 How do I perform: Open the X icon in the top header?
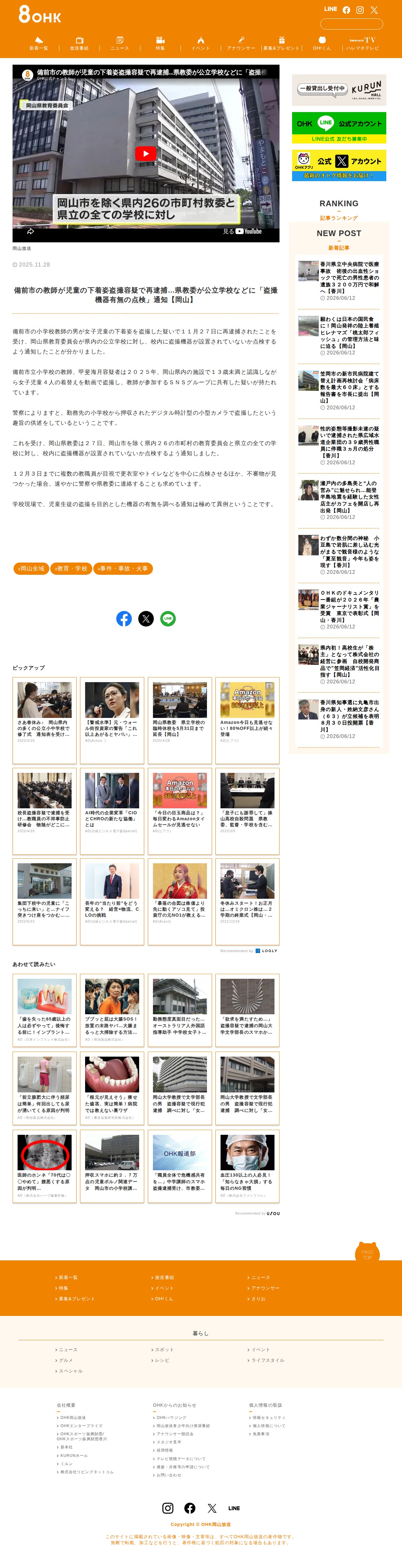tap(374, 10)
